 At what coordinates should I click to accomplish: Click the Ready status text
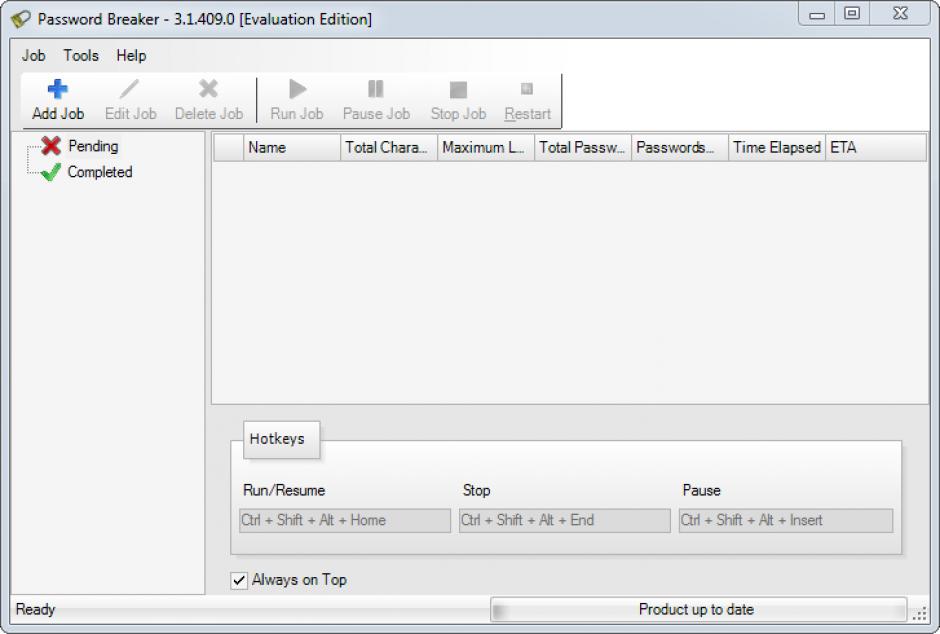[x=35, y=609]
